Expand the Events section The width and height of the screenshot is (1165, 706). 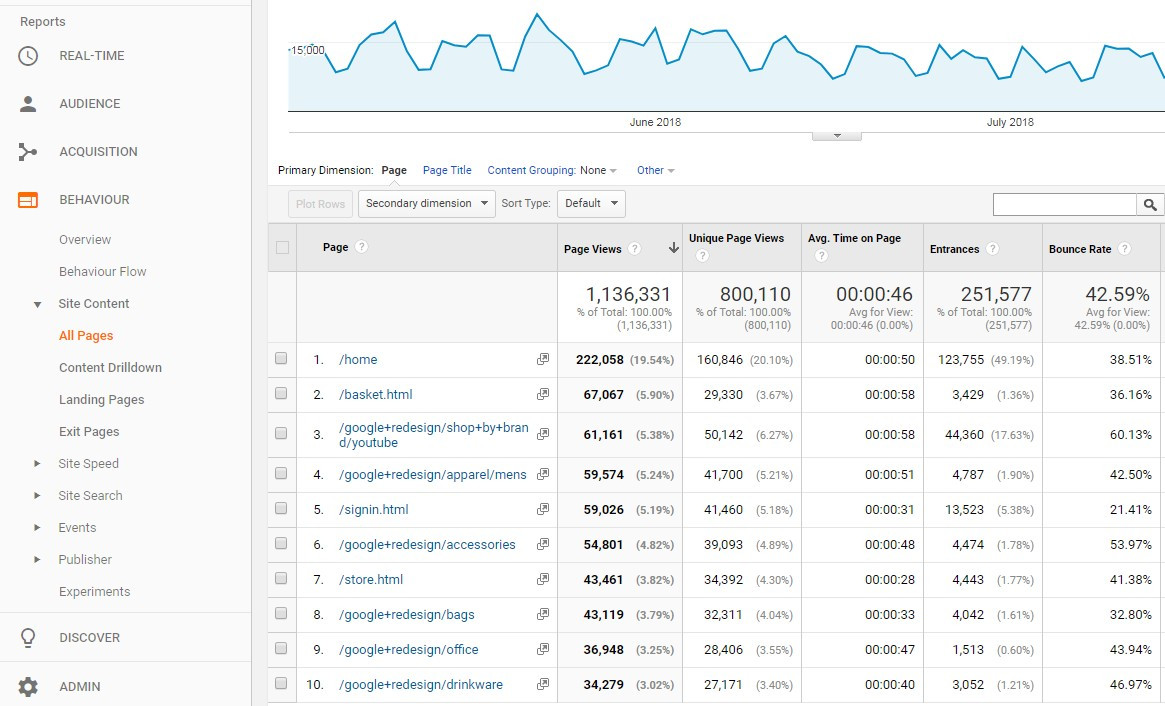[37, 528]
